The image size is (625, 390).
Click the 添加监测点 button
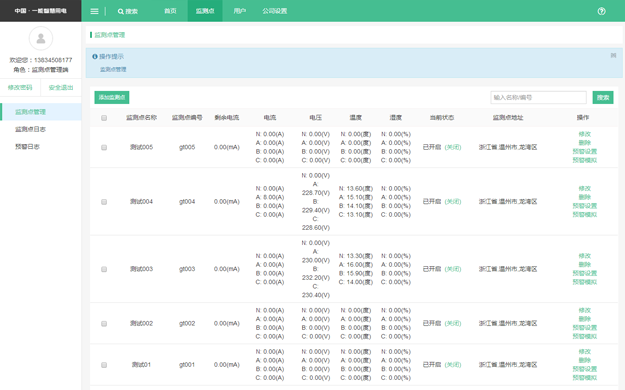(x=112, y=97)
